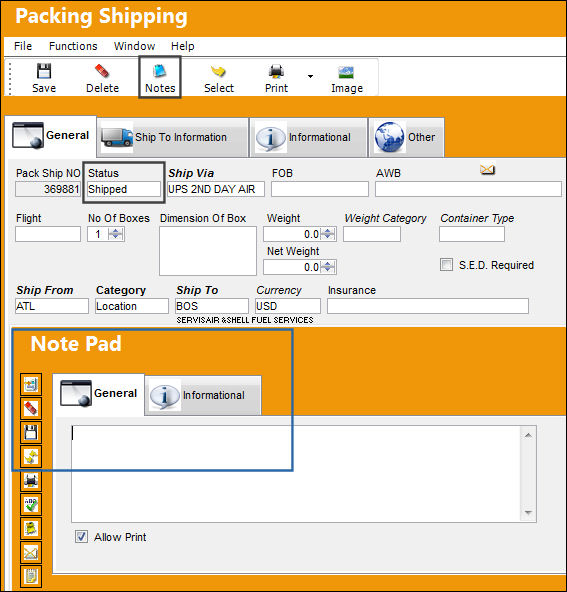Click the Ship From field showing ATL
The height and width of the screenshot is (592, 567).
pos(52,306)
